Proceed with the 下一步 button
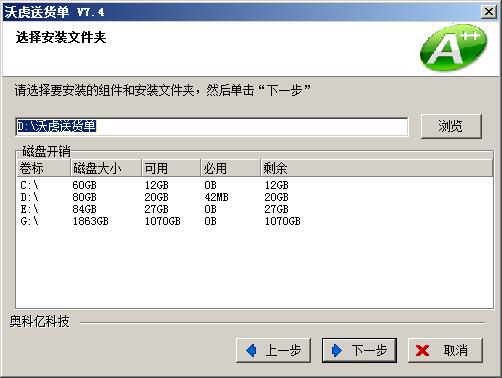Viewport: 502px width, 378px height. coord(359,350)
